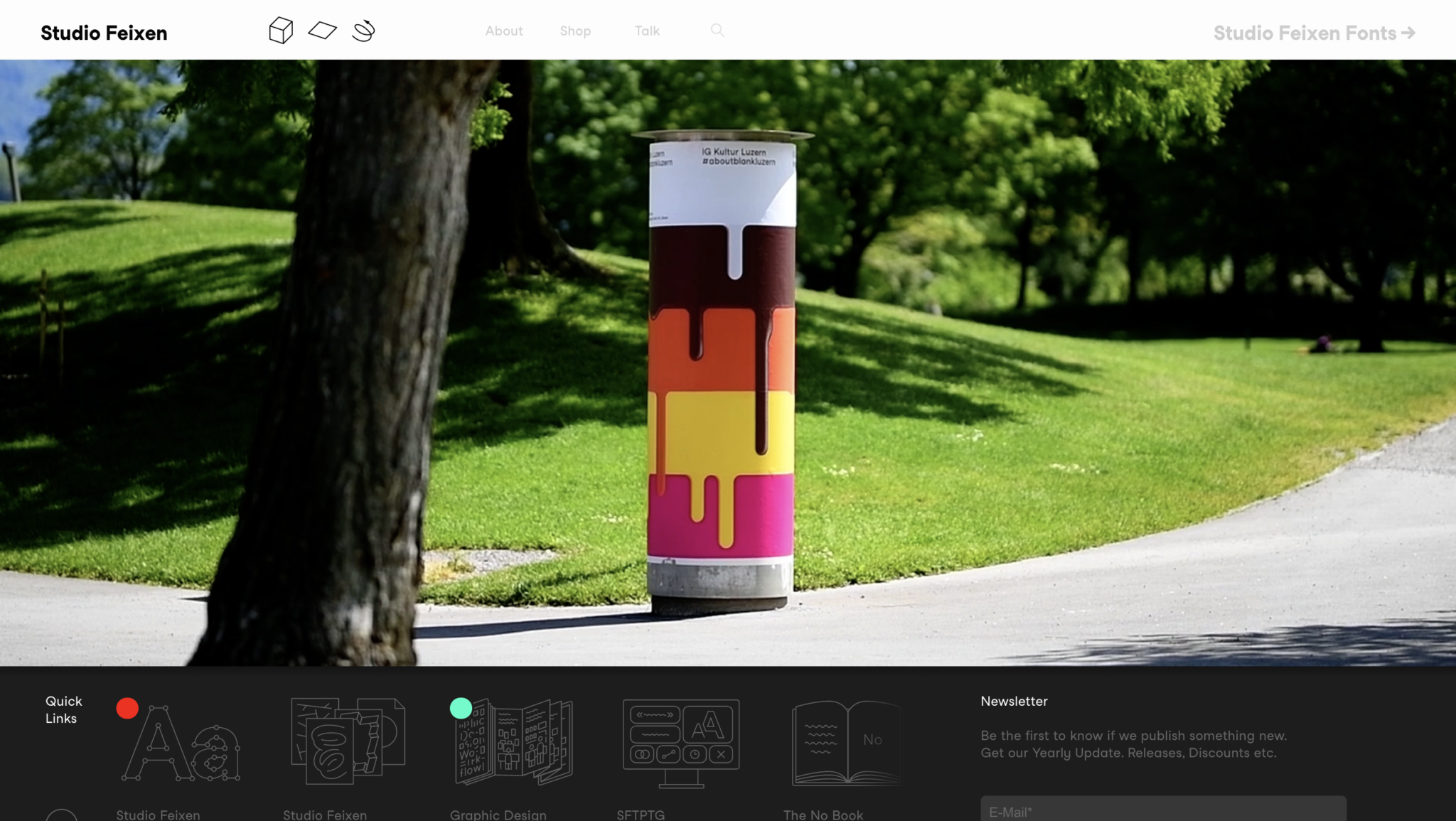1456x821 pixels.
Task: Select the spiral swirl icon in the header
Action: [x=363, y=31]
